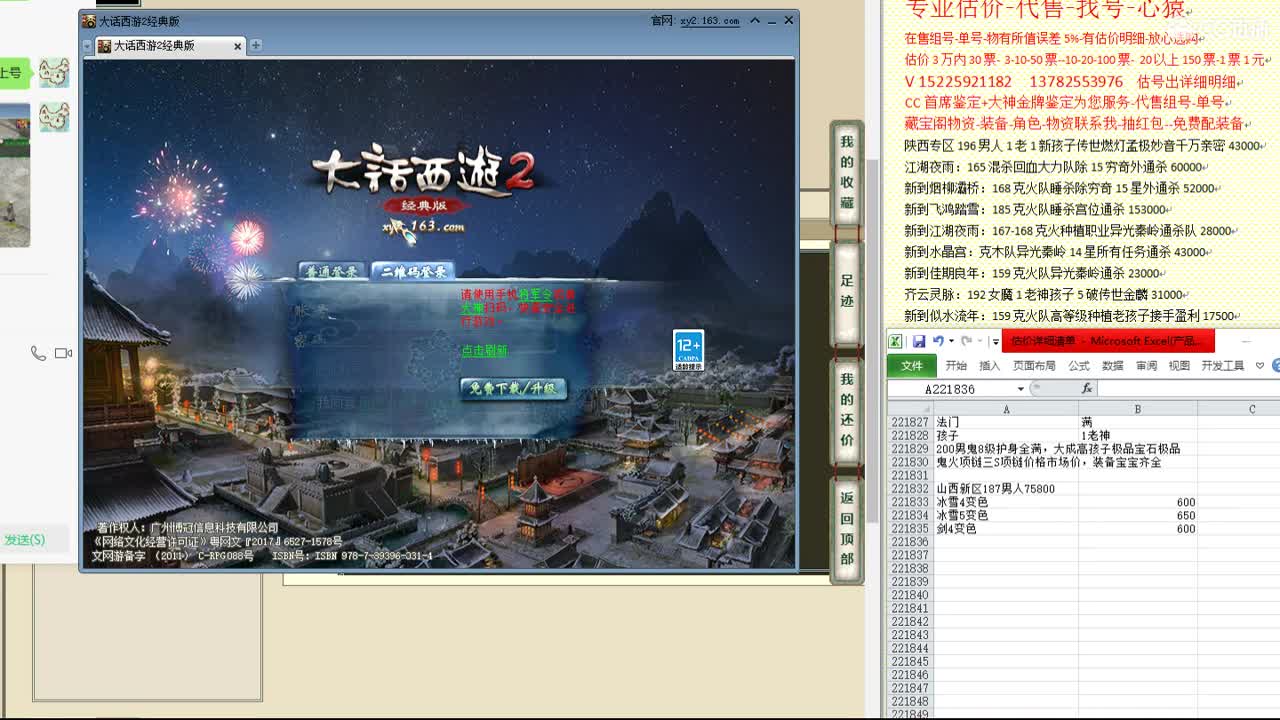1280x720 pixels.
Task: Click the lower chat avatar icon
Action: pos(54,117)
